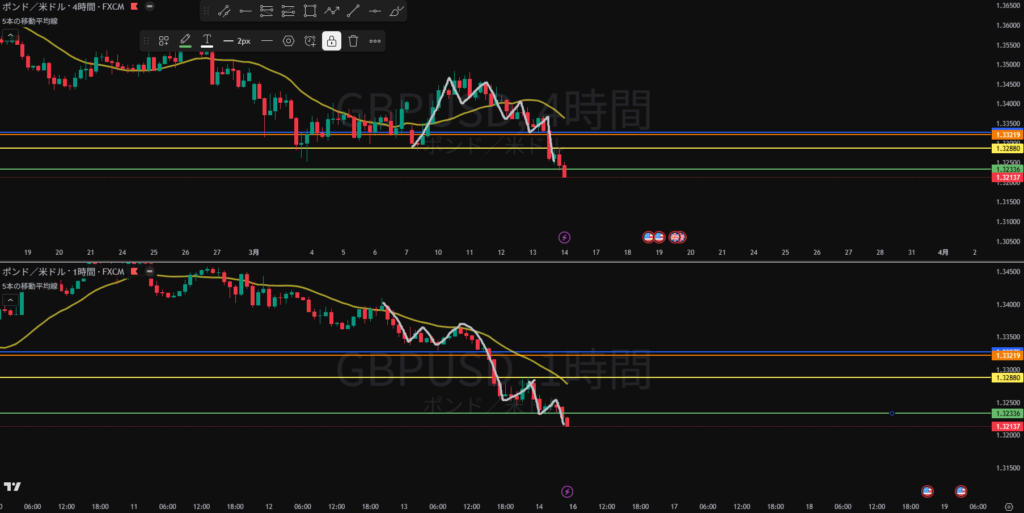
Task: Toggle the red flag on 4時間 chart
Action: pyautogui.click(x=134, y=6)
